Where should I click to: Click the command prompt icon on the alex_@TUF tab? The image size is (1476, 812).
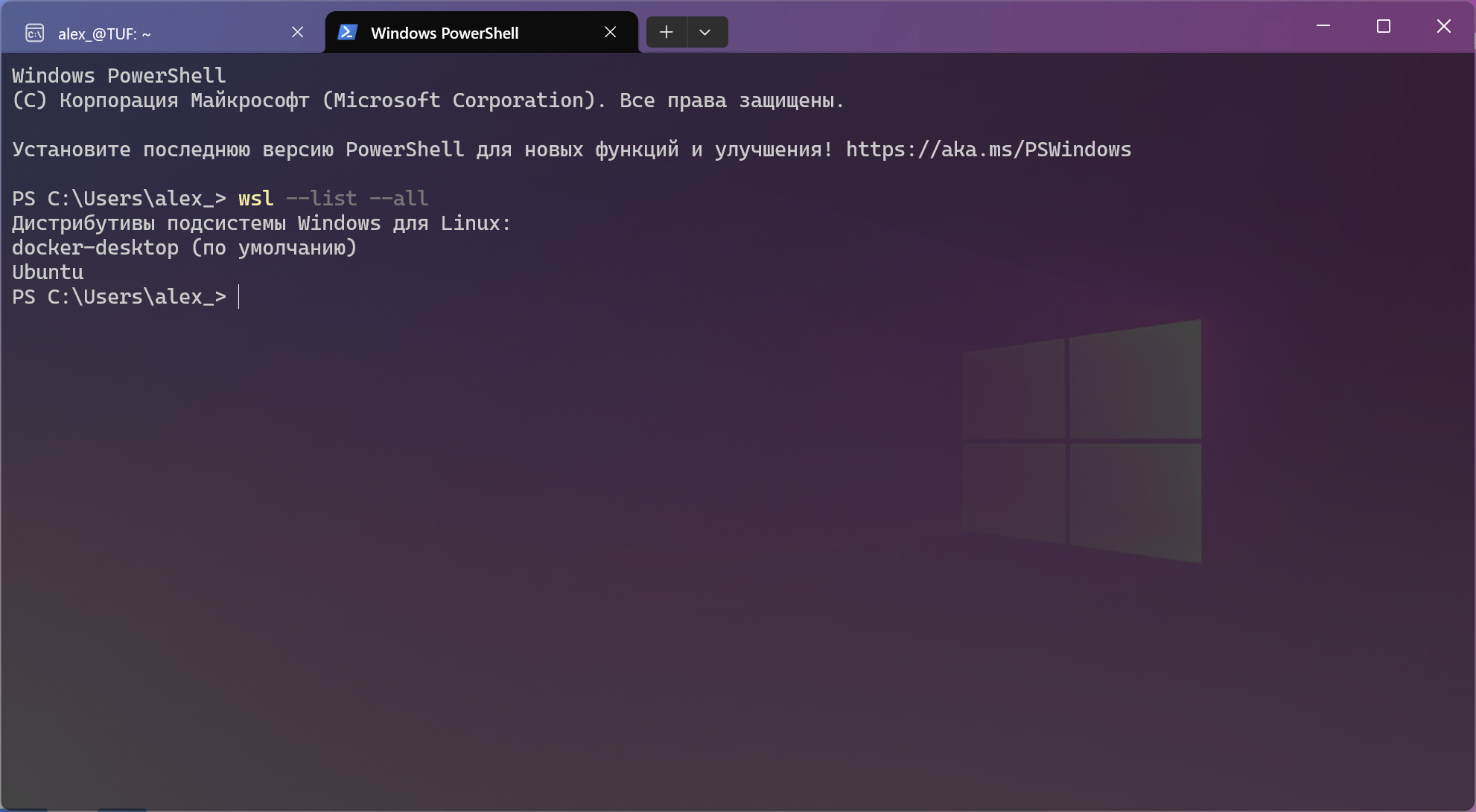coord(35,33)
